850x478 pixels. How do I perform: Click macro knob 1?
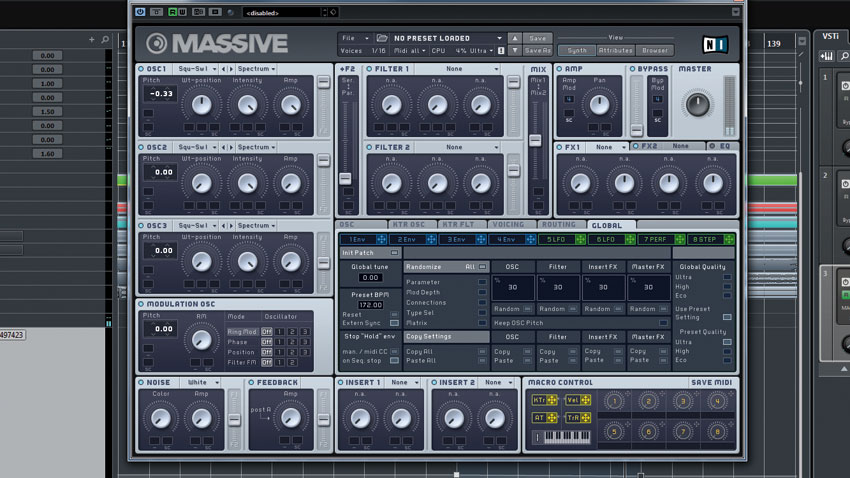(x=614, y=402)
